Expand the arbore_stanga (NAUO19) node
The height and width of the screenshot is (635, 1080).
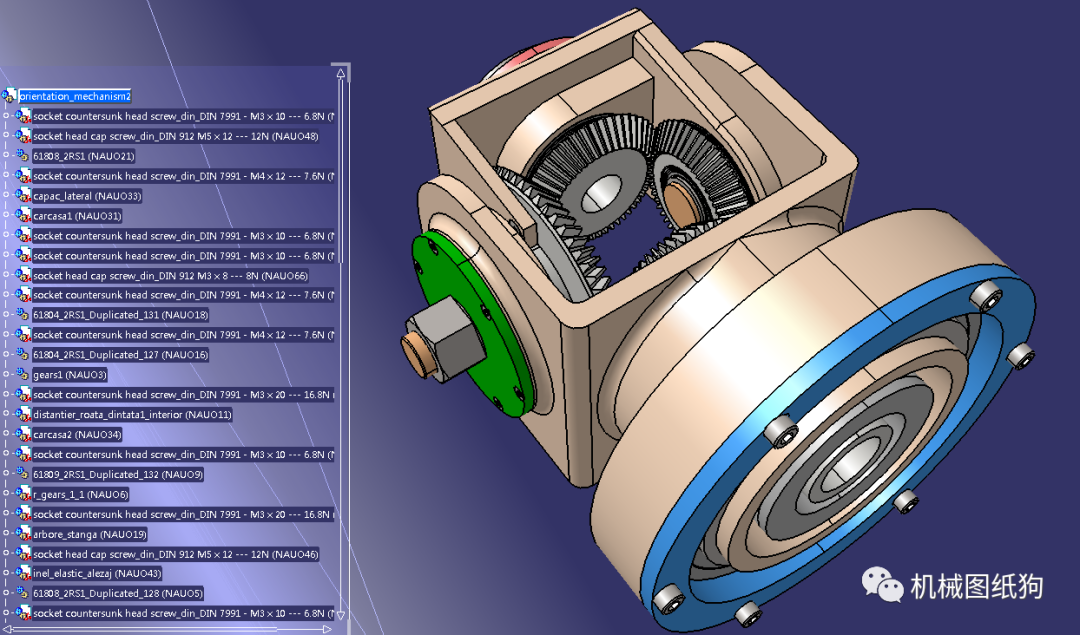[x=6, y=534]
